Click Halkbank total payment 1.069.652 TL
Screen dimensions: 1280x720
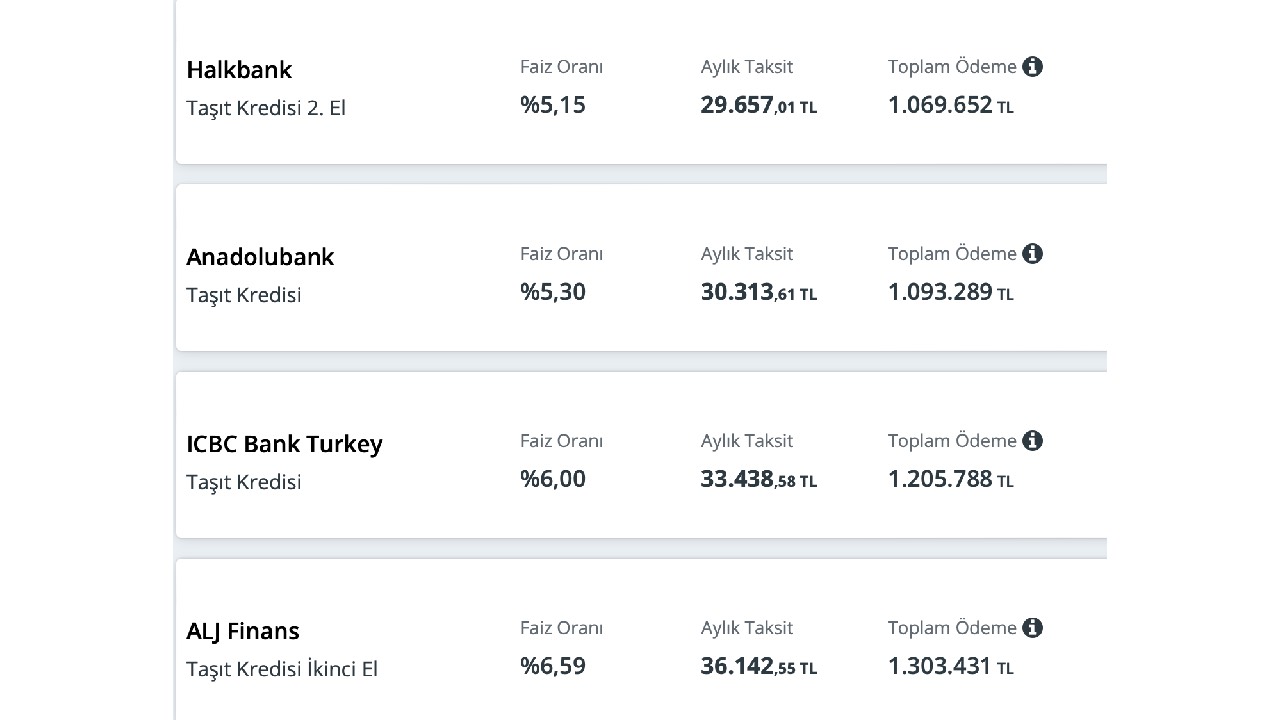(951, 105)
